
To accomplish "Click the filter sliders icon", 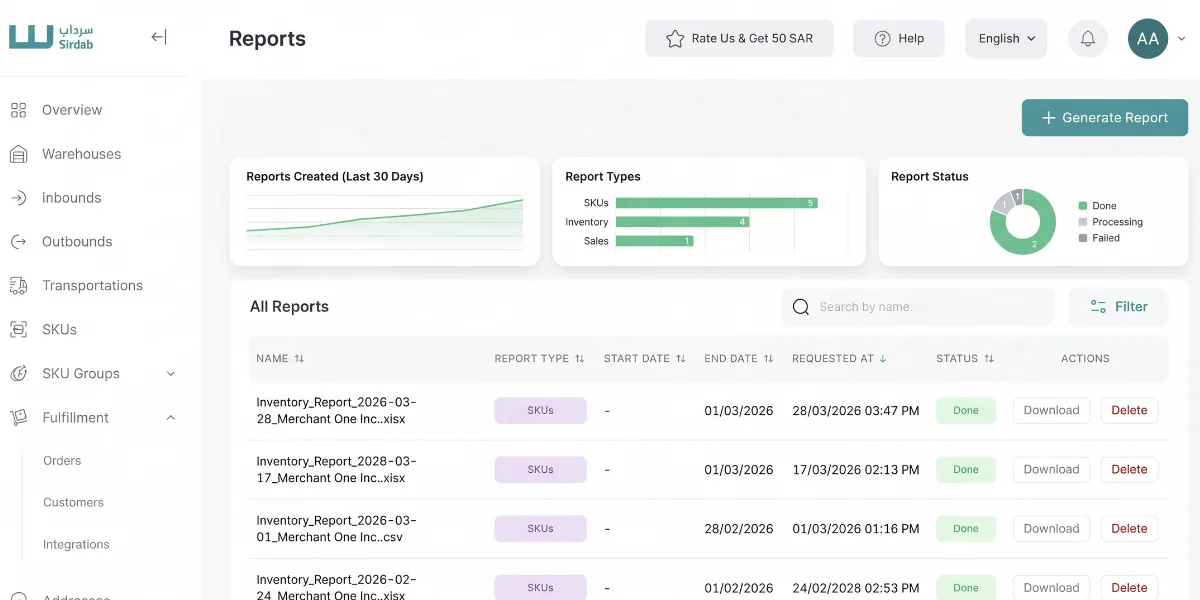I will tap(1098, 307).
